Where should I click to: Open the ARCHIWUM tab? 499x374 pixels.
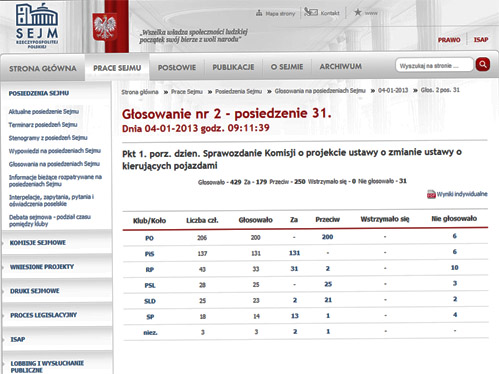341,66
